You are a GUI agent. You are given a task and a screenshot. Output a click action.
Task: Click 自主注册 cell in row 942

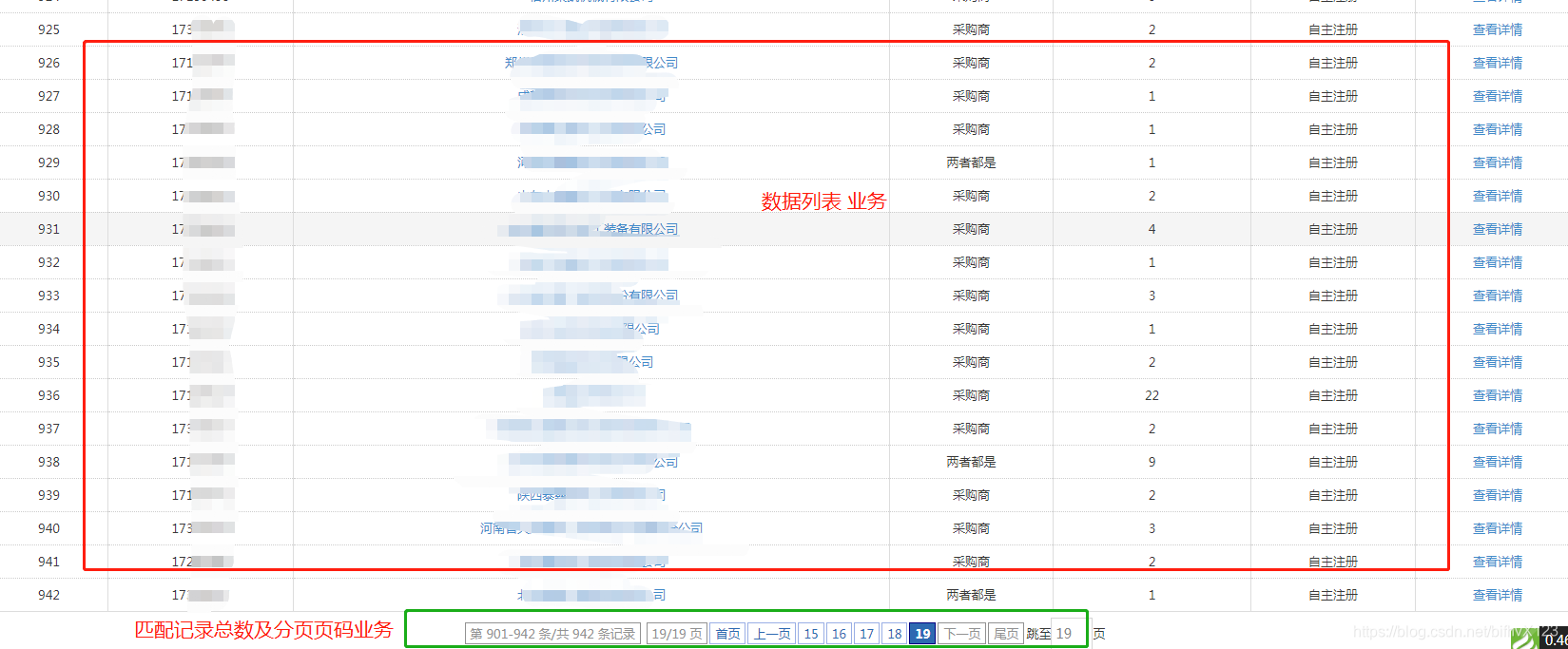(1332, 595)
